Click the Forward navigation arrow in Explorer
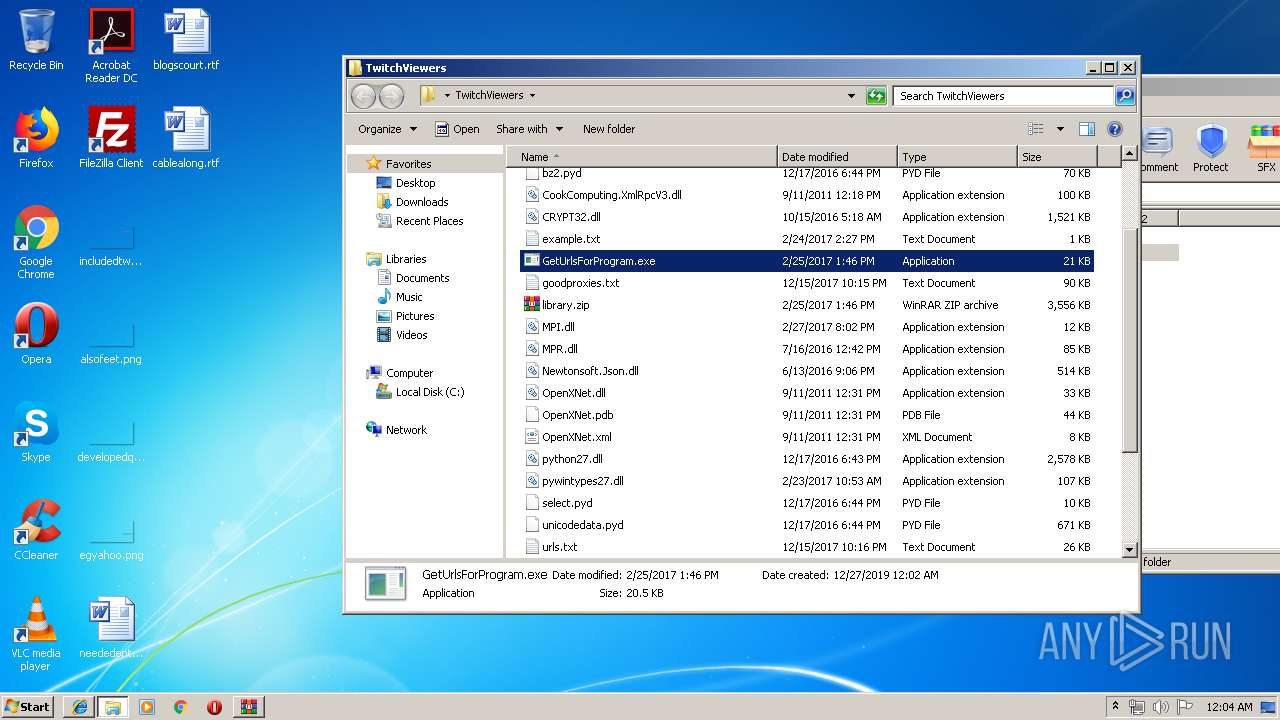 pyautogui.click(x=391, y=96)
